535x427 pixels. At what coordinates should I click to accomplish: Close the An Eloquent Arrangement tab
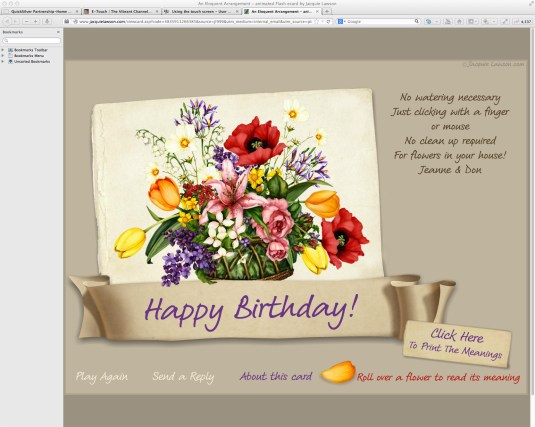317,11
